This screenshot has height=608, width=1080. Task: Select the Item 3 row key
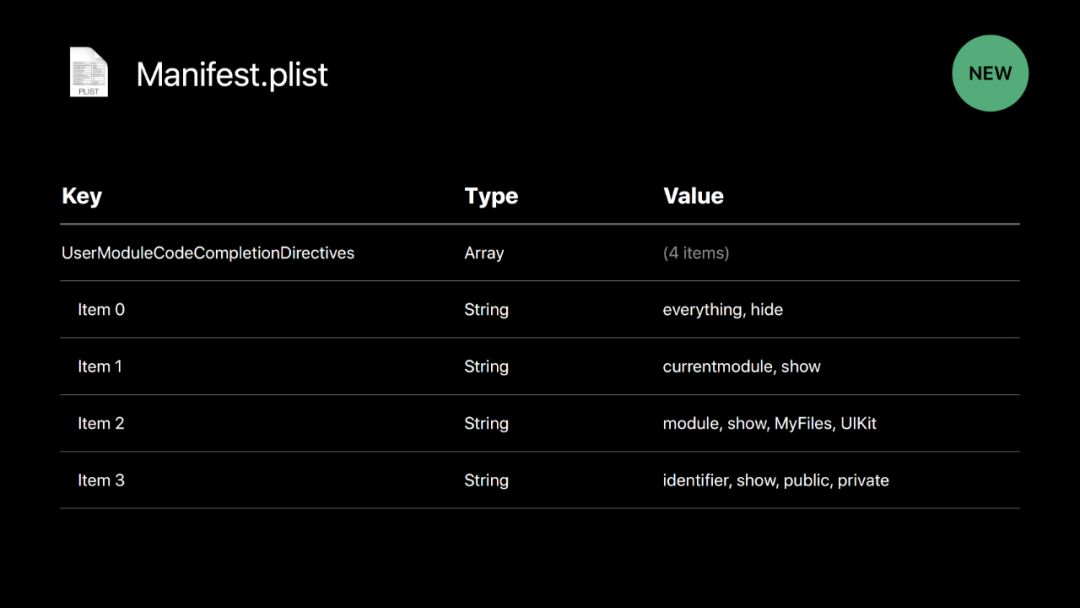(x=101, y=481)
